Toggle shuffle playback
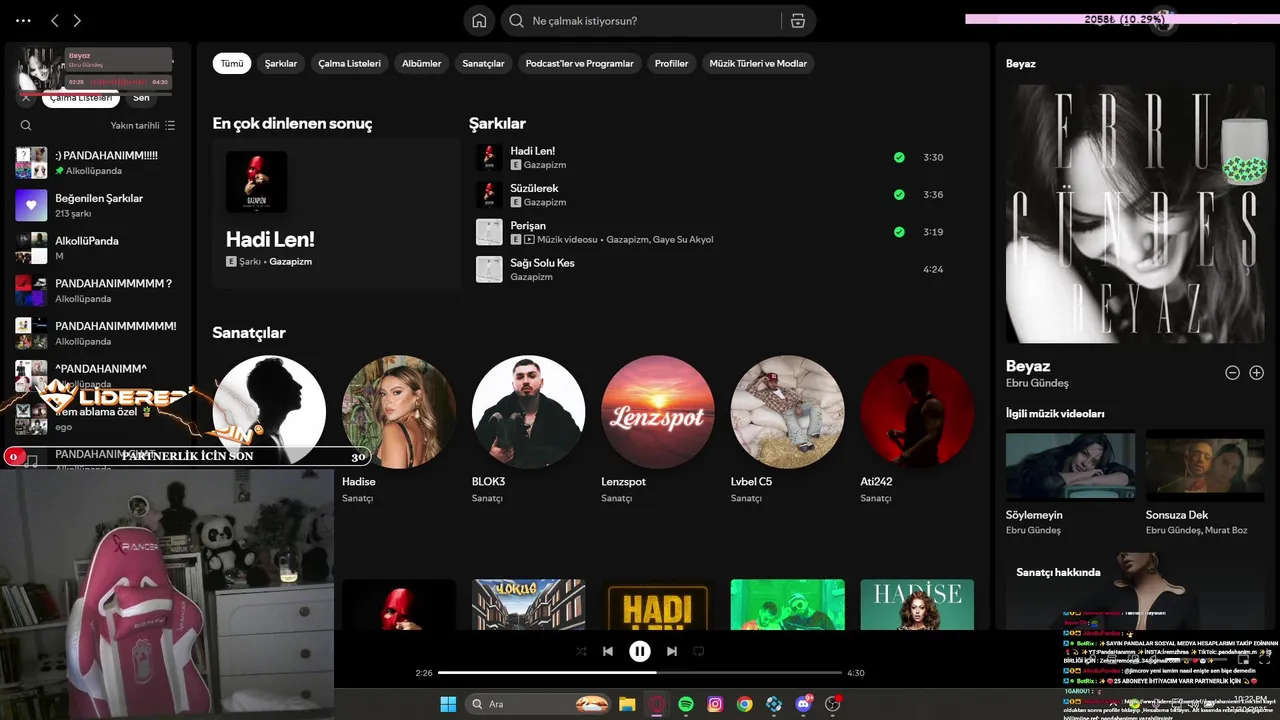The width and height of the screenshot is (1280, 720). click(x=581, y=651)
